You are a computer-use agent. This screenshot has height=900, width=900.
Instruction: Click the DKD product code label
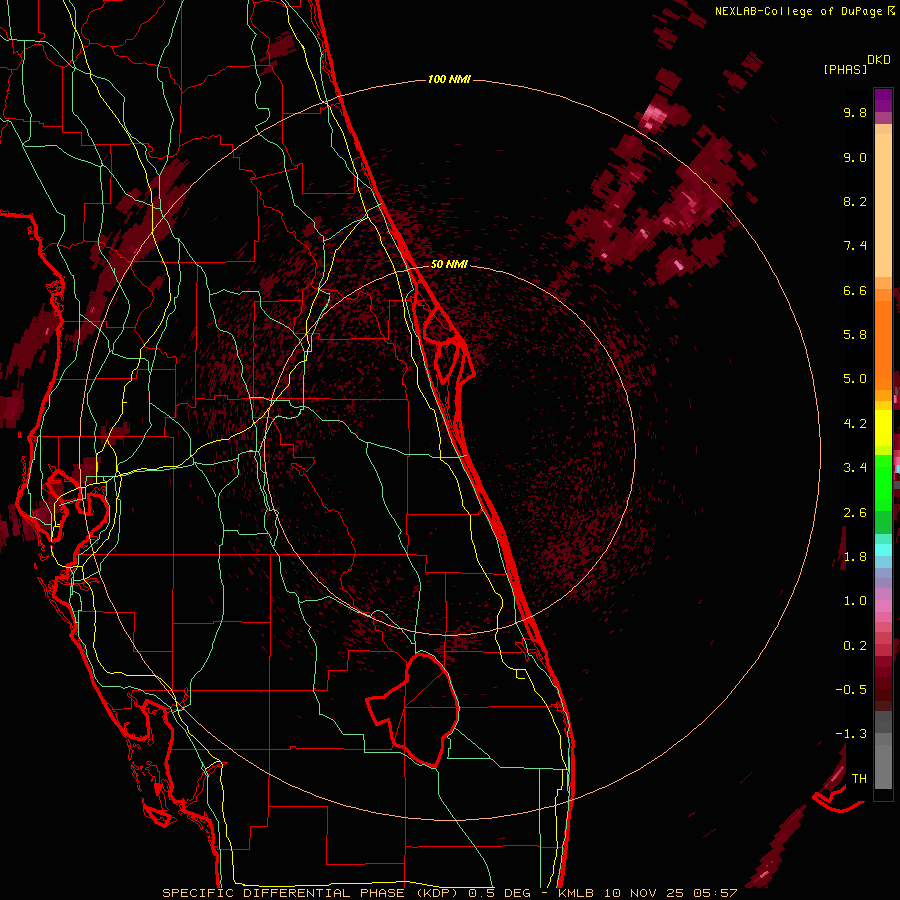tap(878, 60)
